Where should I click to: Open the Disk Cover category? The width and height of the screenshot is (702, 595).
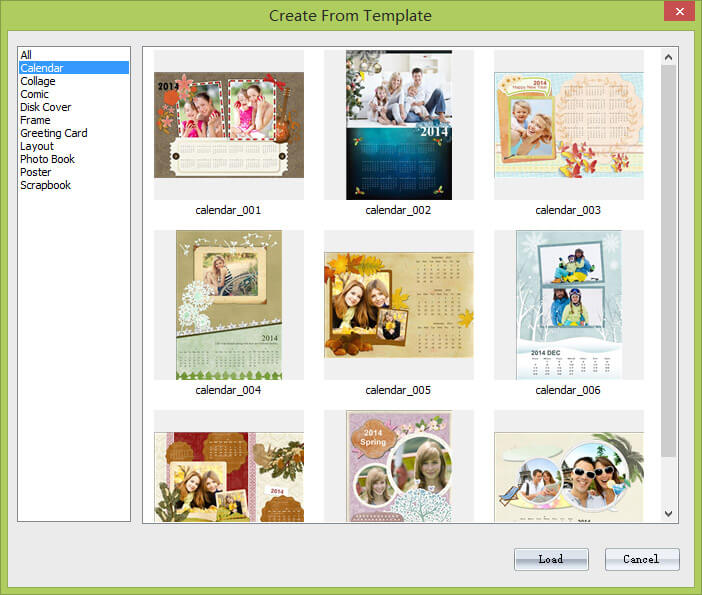click(x=74, y=107)
